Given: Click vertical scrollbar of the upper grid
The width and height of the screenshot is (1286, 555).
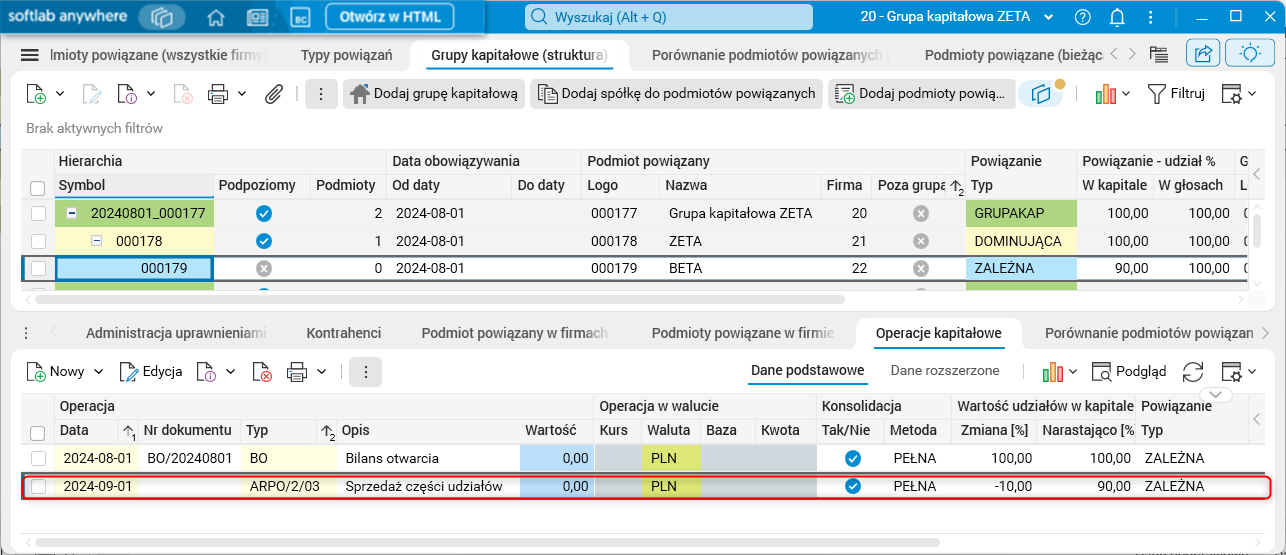Looking at the screenshot, I should (x=1257, y=230).
